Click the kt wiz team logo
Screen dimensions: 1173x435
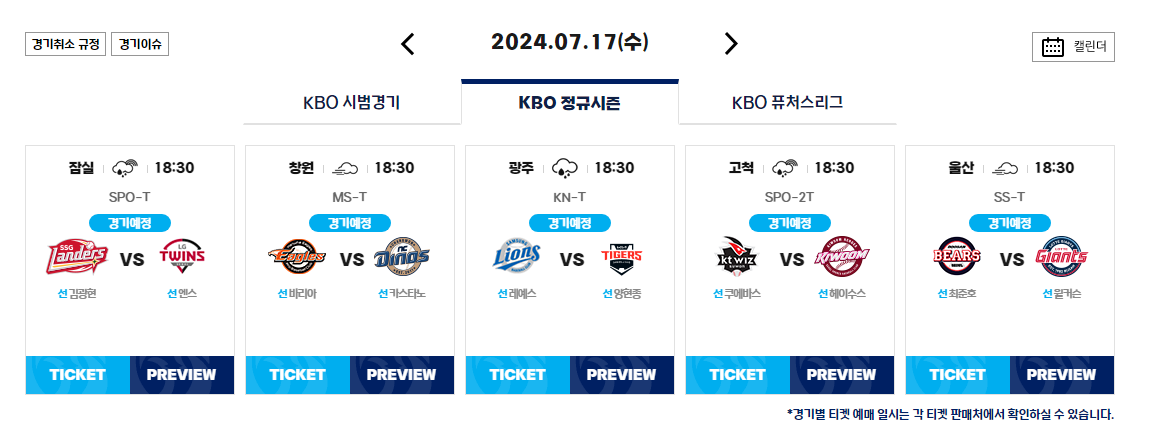(737, 258)
